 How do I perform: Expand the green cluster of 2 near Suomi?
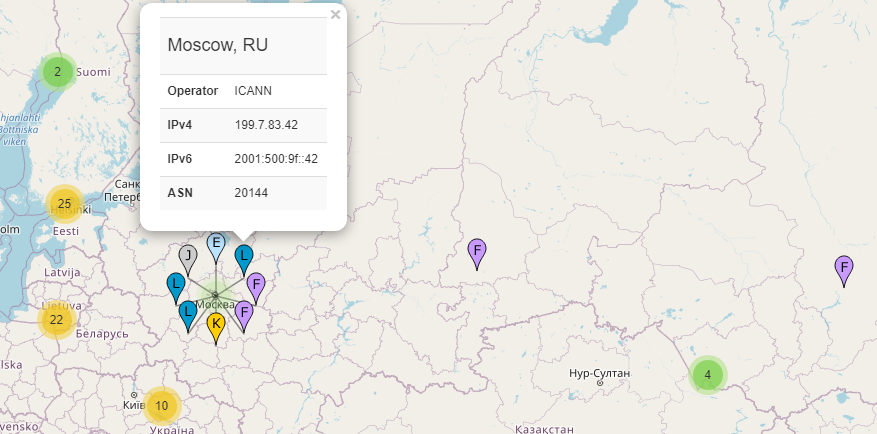[x=58, y=71]
